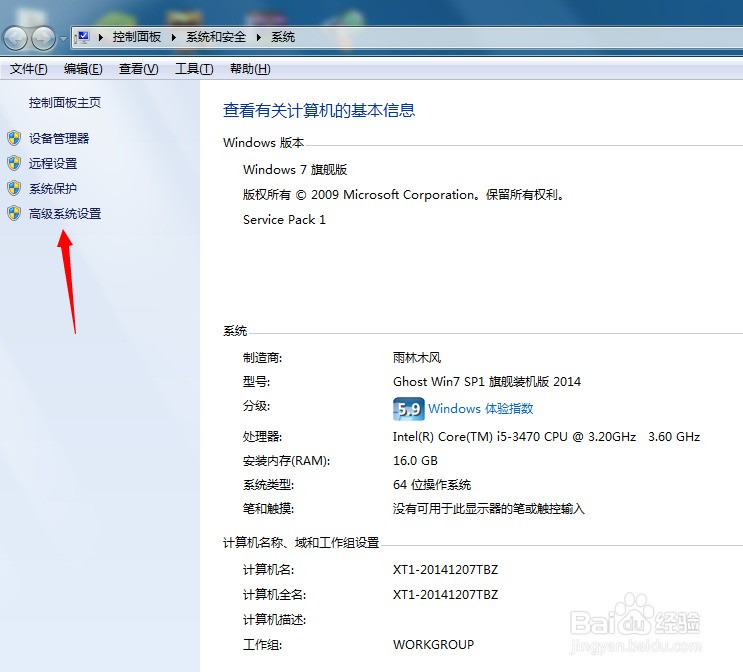Go to 控制面板主页 link
743x672 pixels.
tap(65, 103)
